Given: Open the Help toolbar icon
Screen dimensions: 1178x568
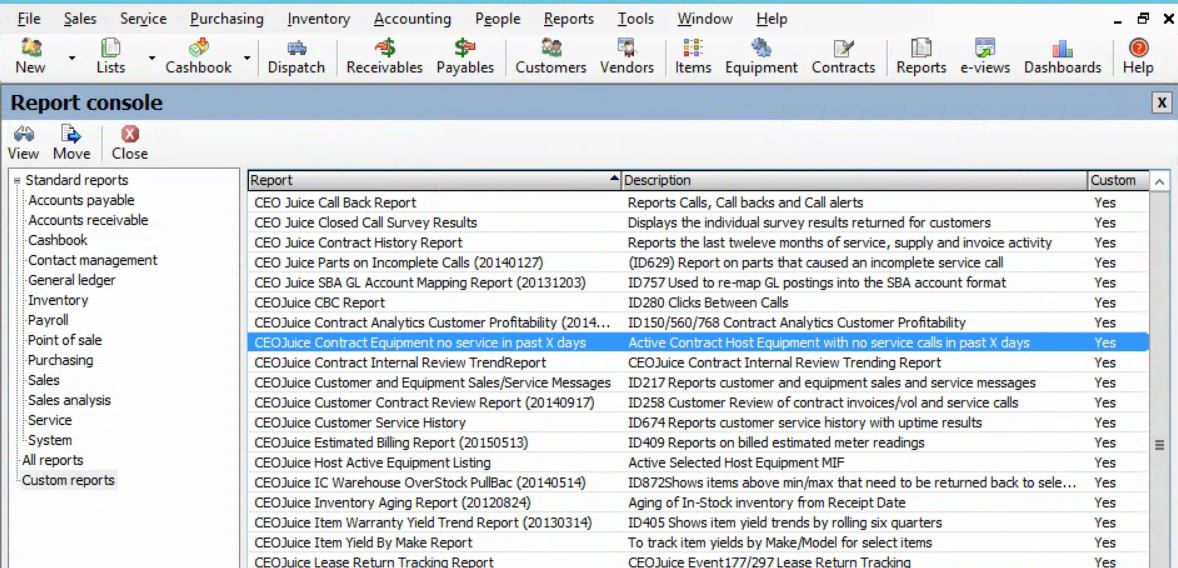Looking at the screenshot, I should click(x=1138, y=56).
